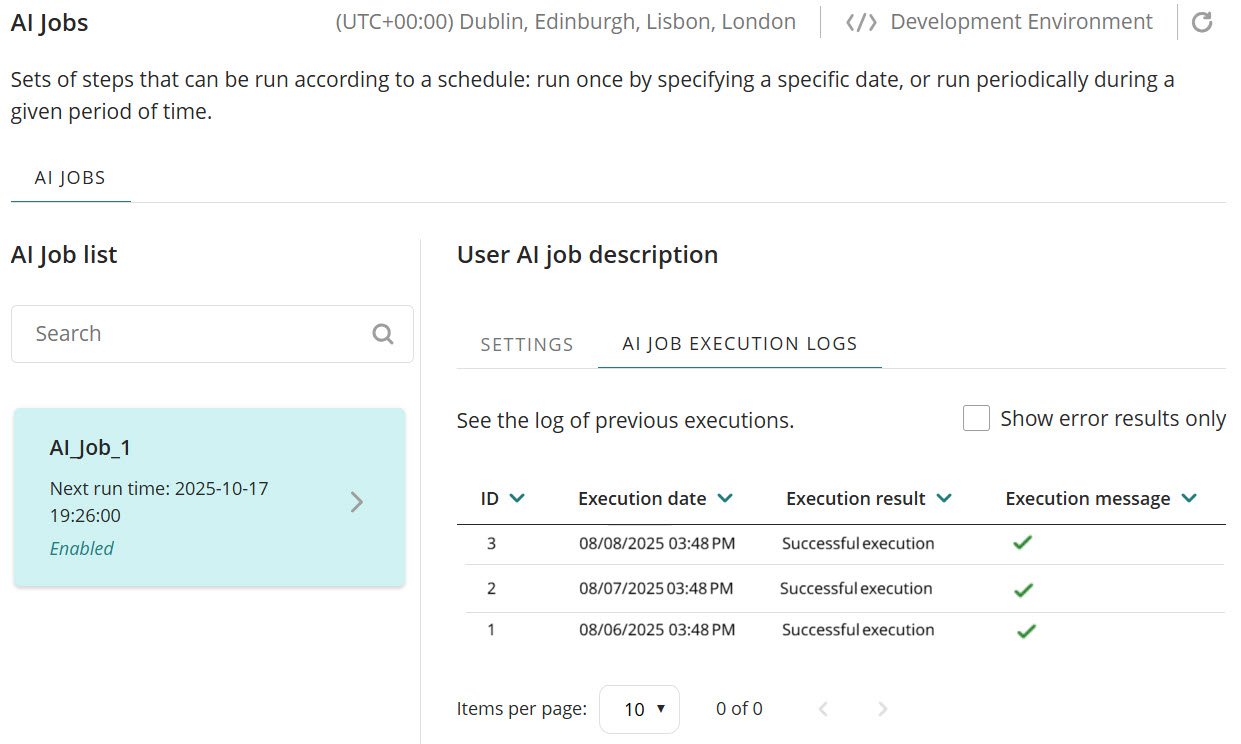
Task: Go to the previous page of logs
Action: pyautogui.click(x=823, y=709)
